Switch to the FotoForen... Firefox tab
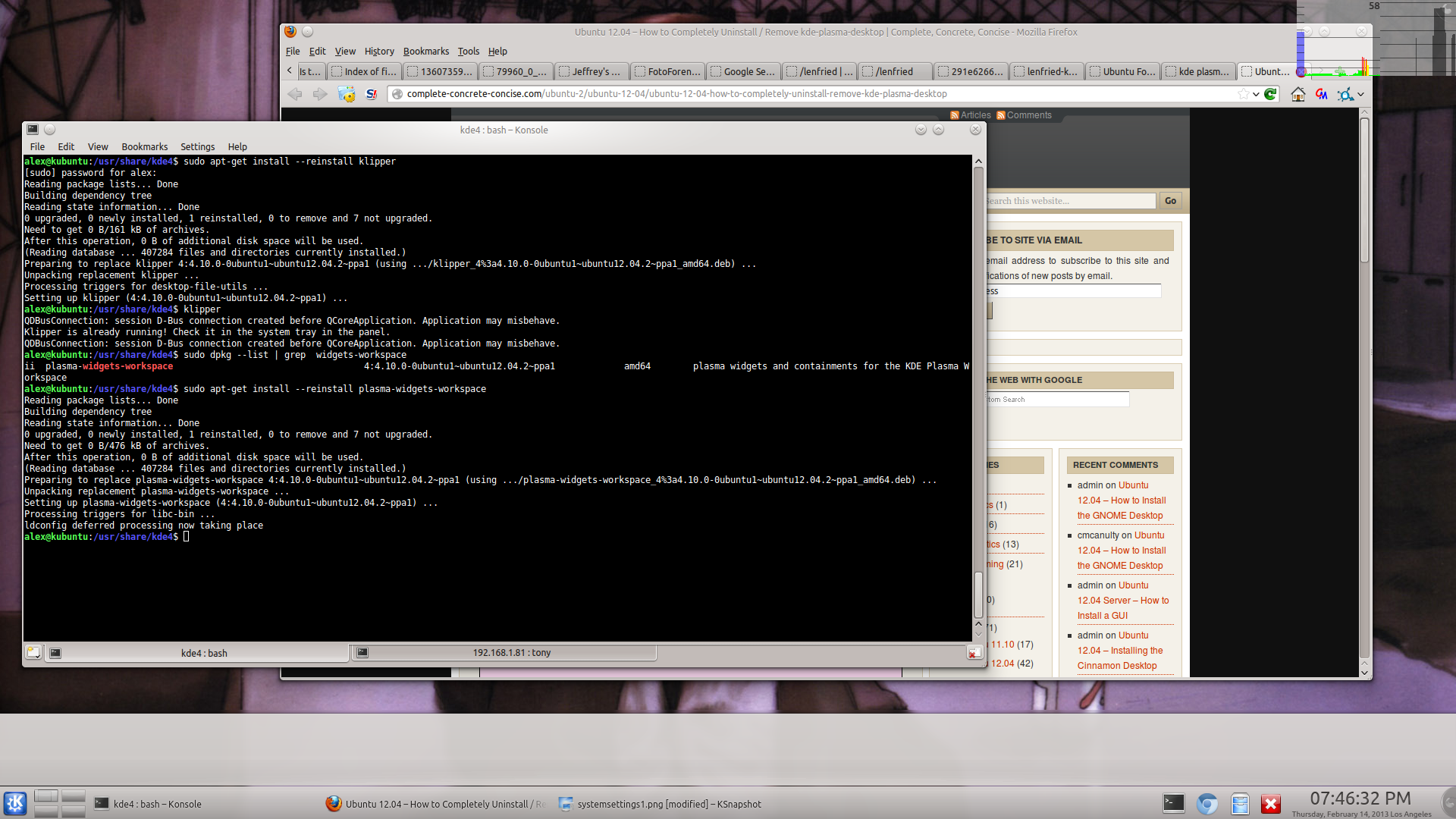This screenshot has width=1456, height=819. pyautogui.click(x=667, y=71)
